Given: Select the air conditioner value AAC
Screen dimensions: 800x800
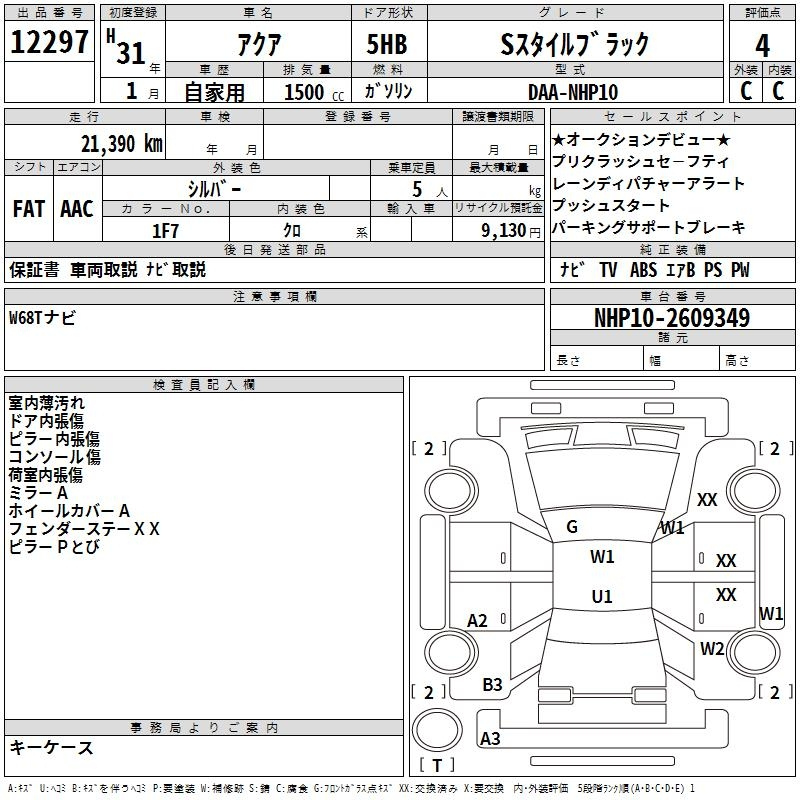Looking at the screenshot, I should click(77, 209).
